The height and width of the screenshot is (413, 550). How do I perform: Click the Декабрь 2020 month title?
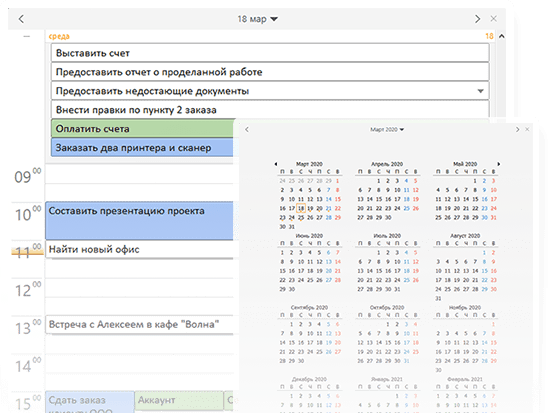point(309,379)
